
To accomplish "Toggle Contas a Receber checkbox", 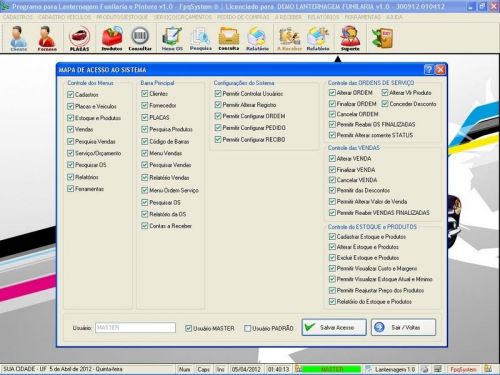I will point(144,226).
